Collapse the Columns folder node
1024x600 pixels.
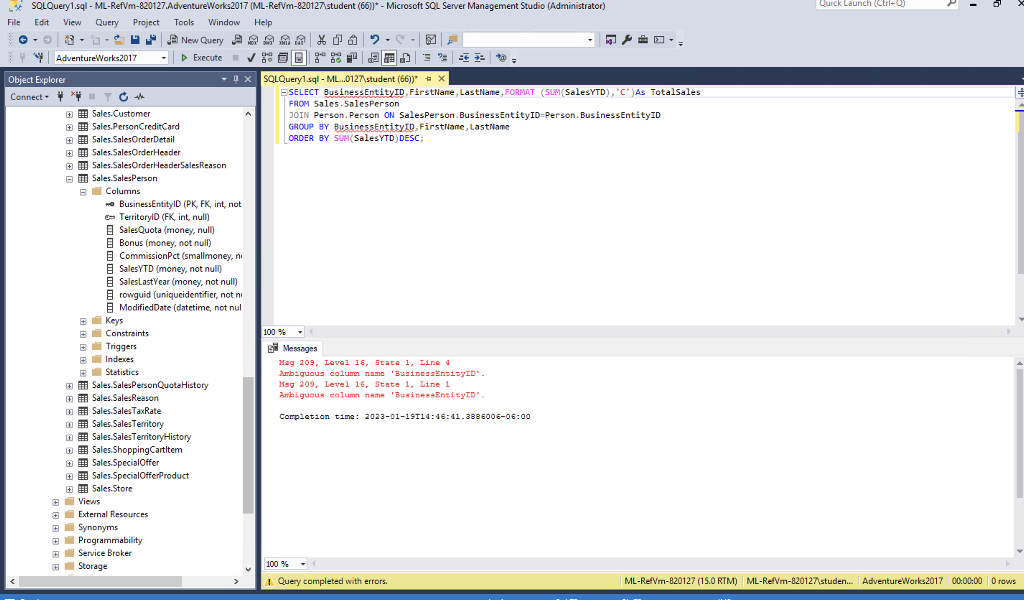point(83,191)
